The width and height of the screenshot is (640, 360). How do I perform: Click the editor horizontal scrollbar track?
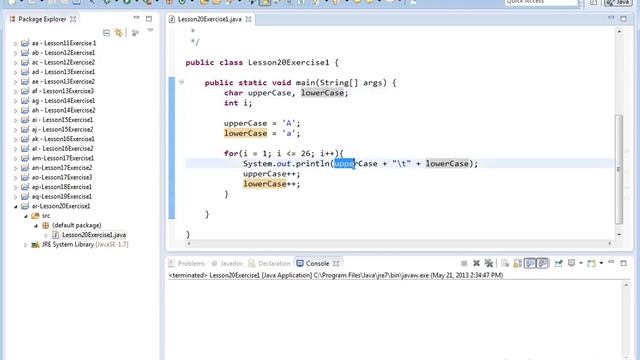pyautogui.click(x=399, y=244)
